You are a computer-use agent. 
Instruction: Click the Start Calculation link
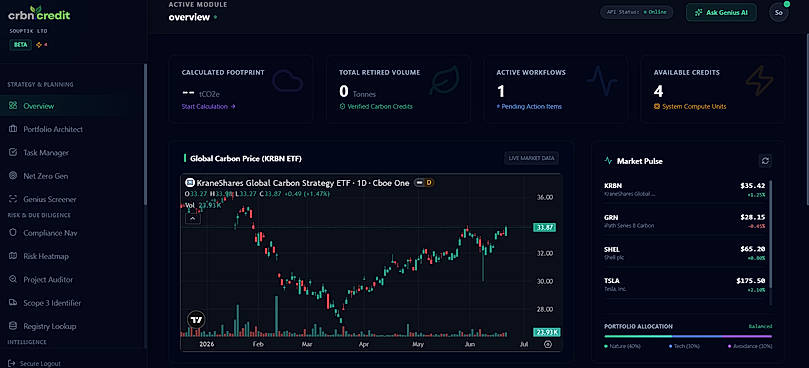[x=208, y=106]
